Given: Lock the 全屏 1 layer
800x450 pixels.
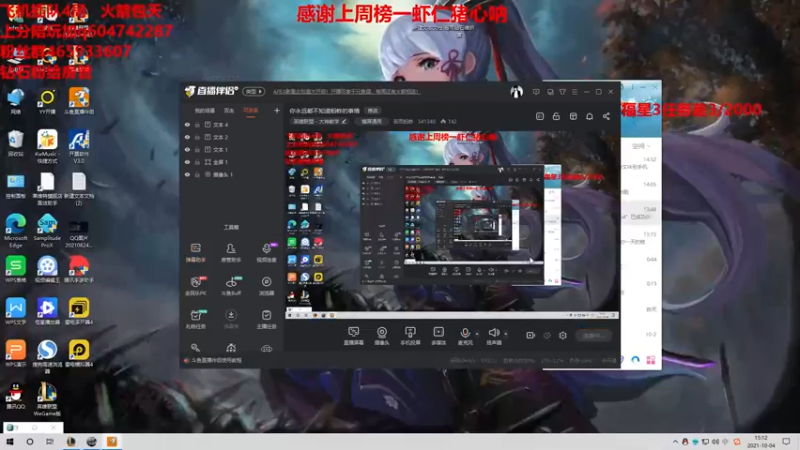Looking at the screenshot, I should coord(197,162).
